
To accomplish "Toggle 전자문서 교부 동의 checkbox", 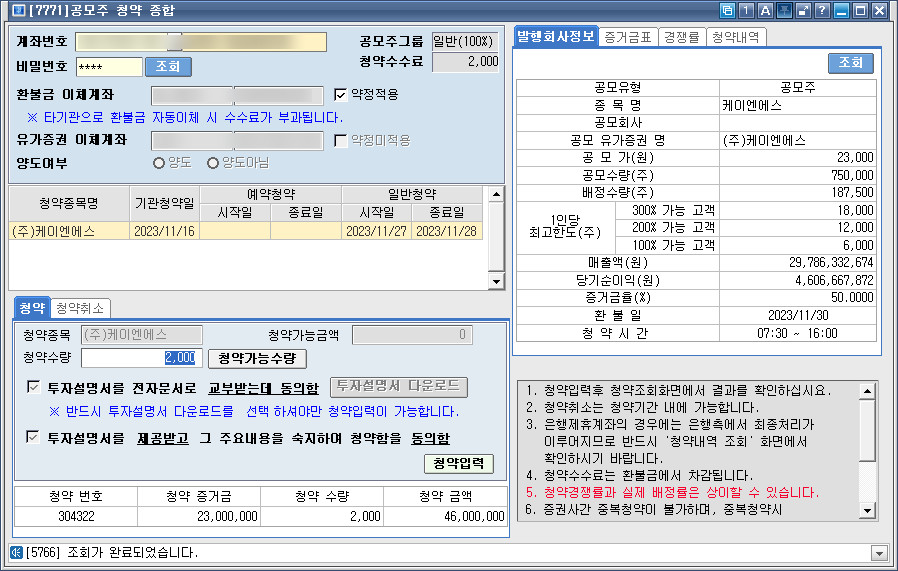I will click(x=33, y=387).
